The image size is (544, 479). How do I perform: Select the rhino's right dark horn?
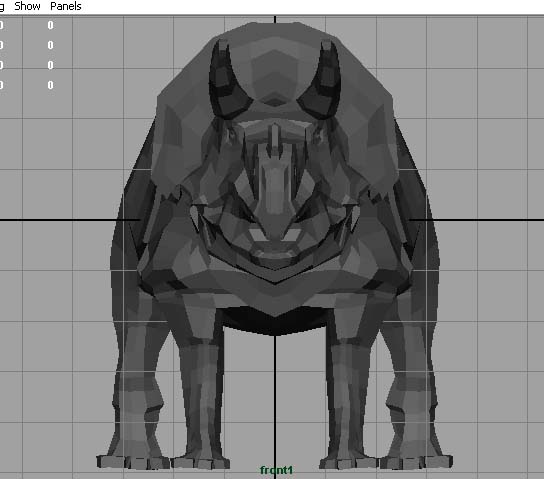click(321, 82)
